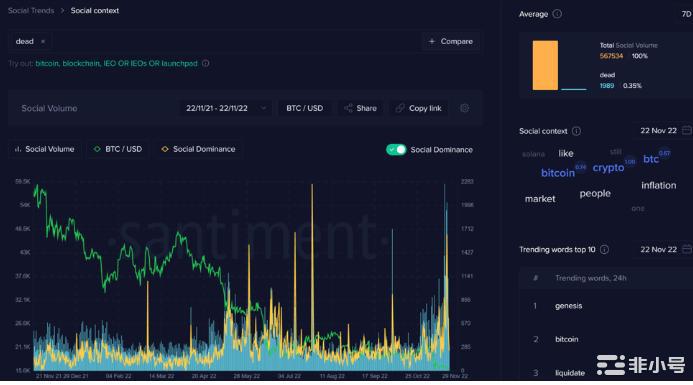Open the date range 22/11/21 - 22/11/22 dropdown
The width and height of the screenshot is (693, 385).
tap(225, 108)
